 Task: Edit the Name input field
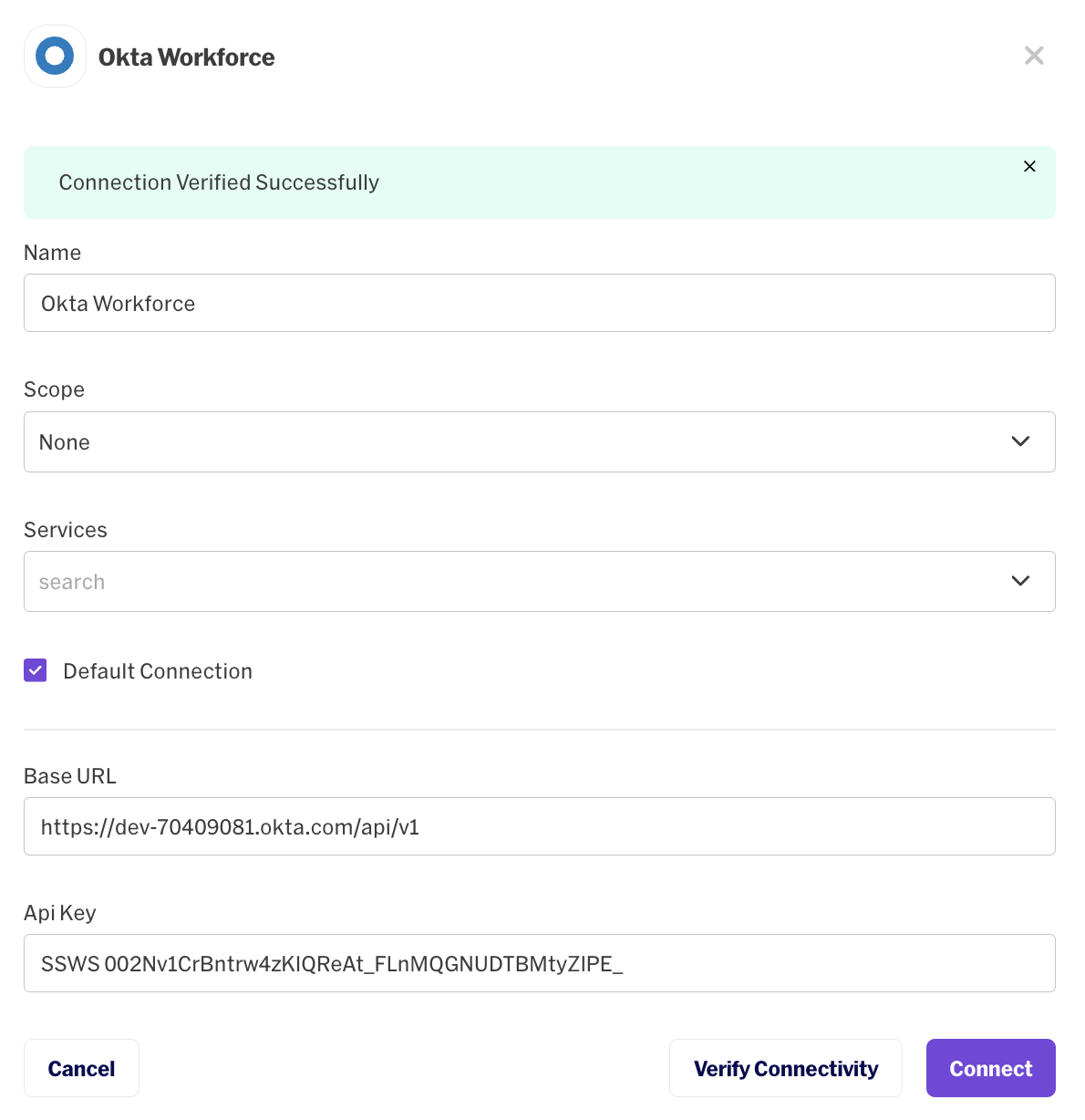539,303
